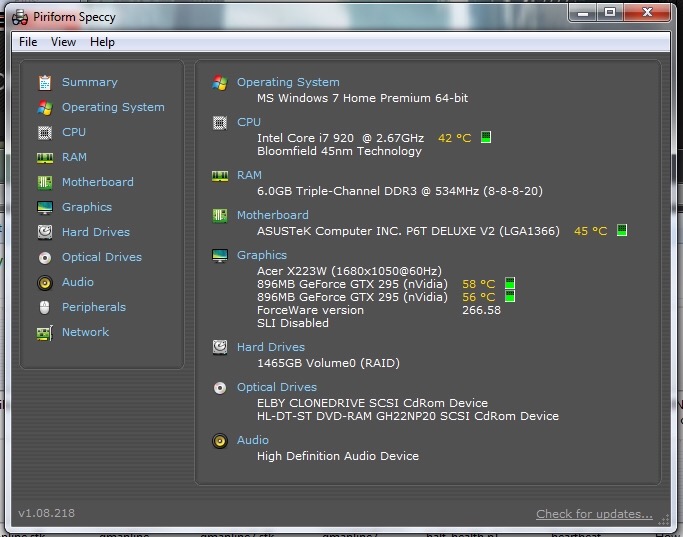
Task: Click the Motherboard heading link in summary
Action: (273, 215)
